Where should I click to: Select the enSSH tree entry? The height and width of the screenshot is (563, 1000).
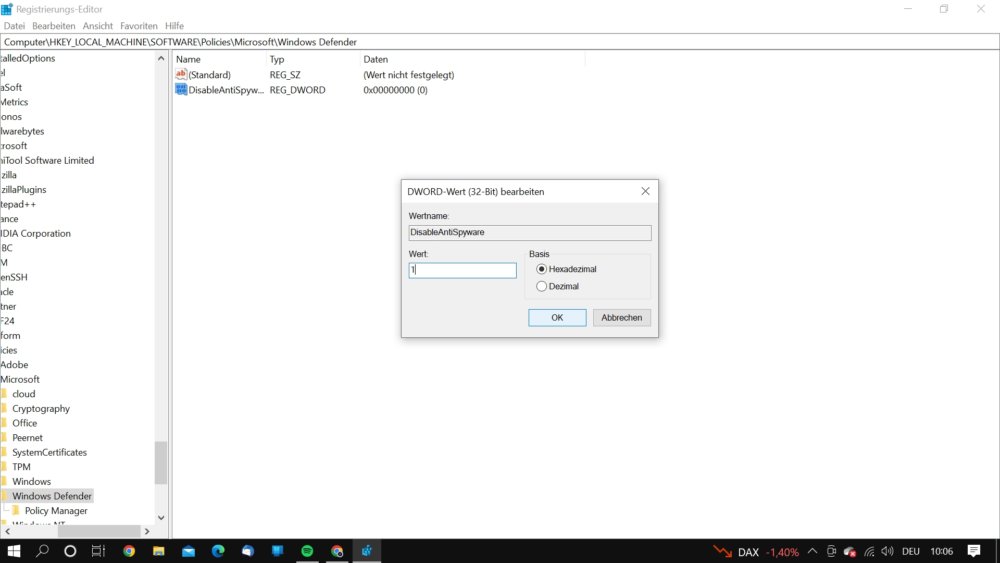14,277
